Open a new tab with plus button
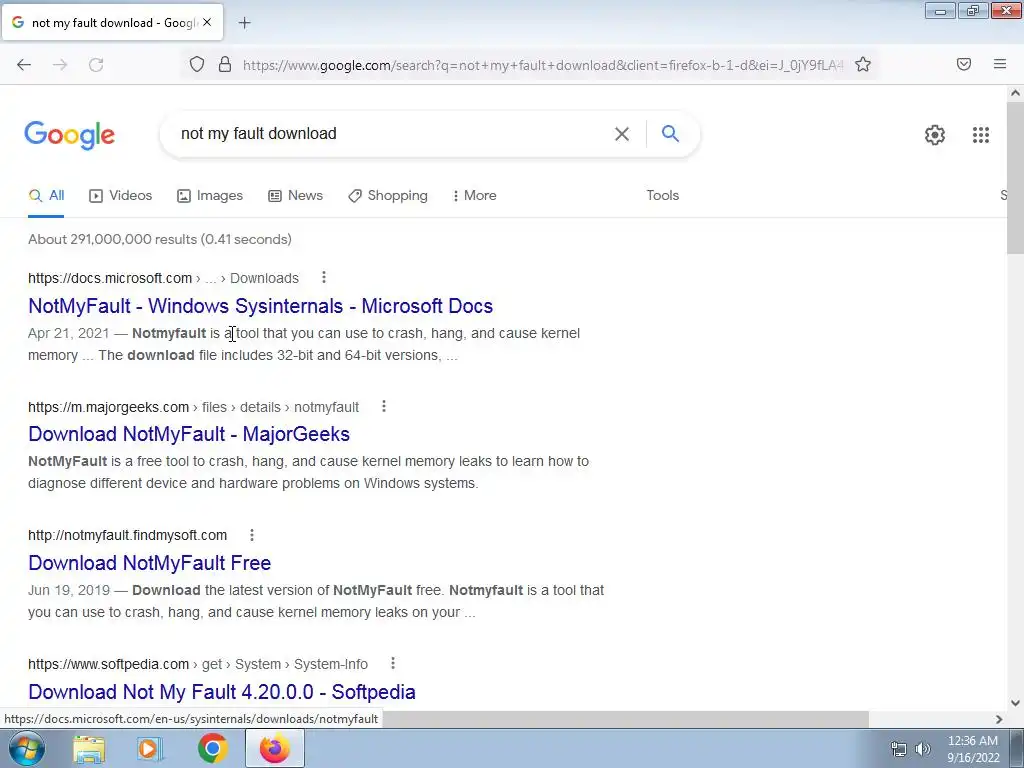Viewport: 1024px width, 768px height. pyautogui.click(x=244, y=23)
